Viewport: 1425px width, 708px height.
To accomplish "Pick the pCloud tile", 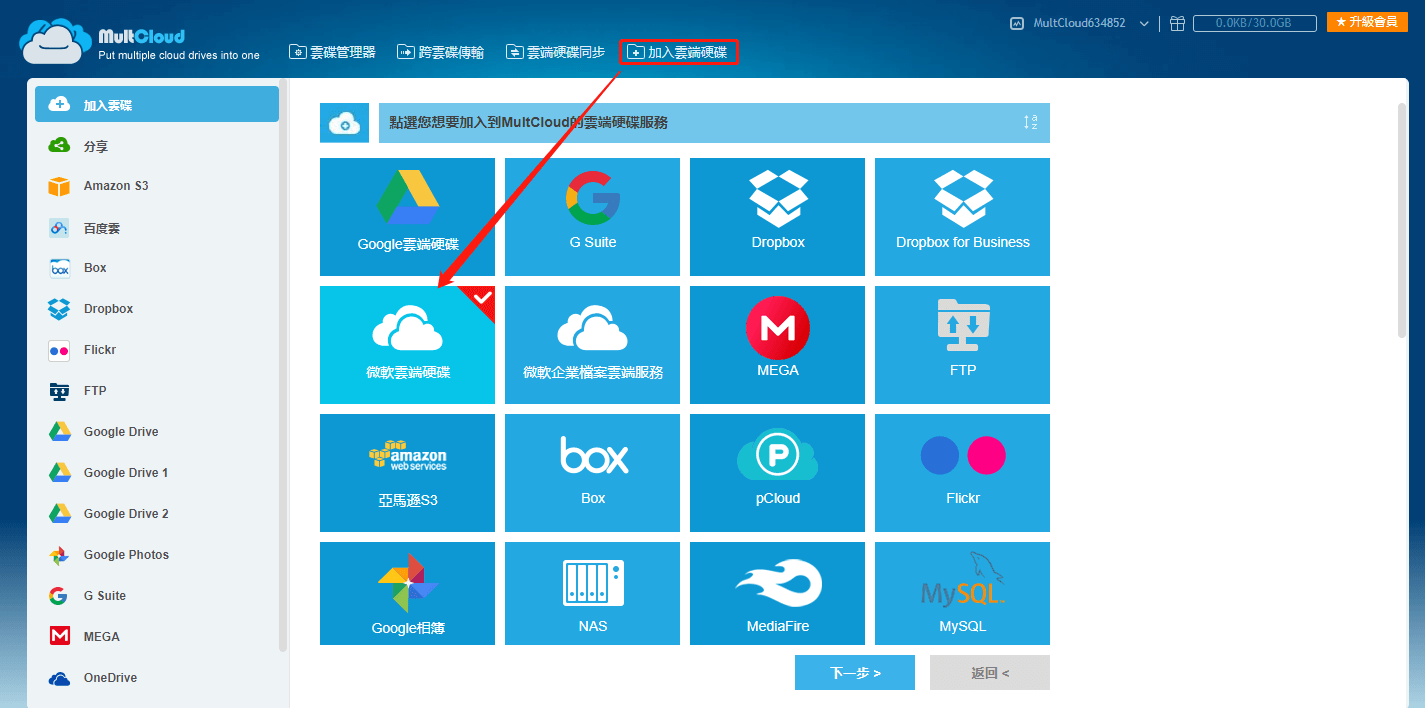I will tap(777, 473).
